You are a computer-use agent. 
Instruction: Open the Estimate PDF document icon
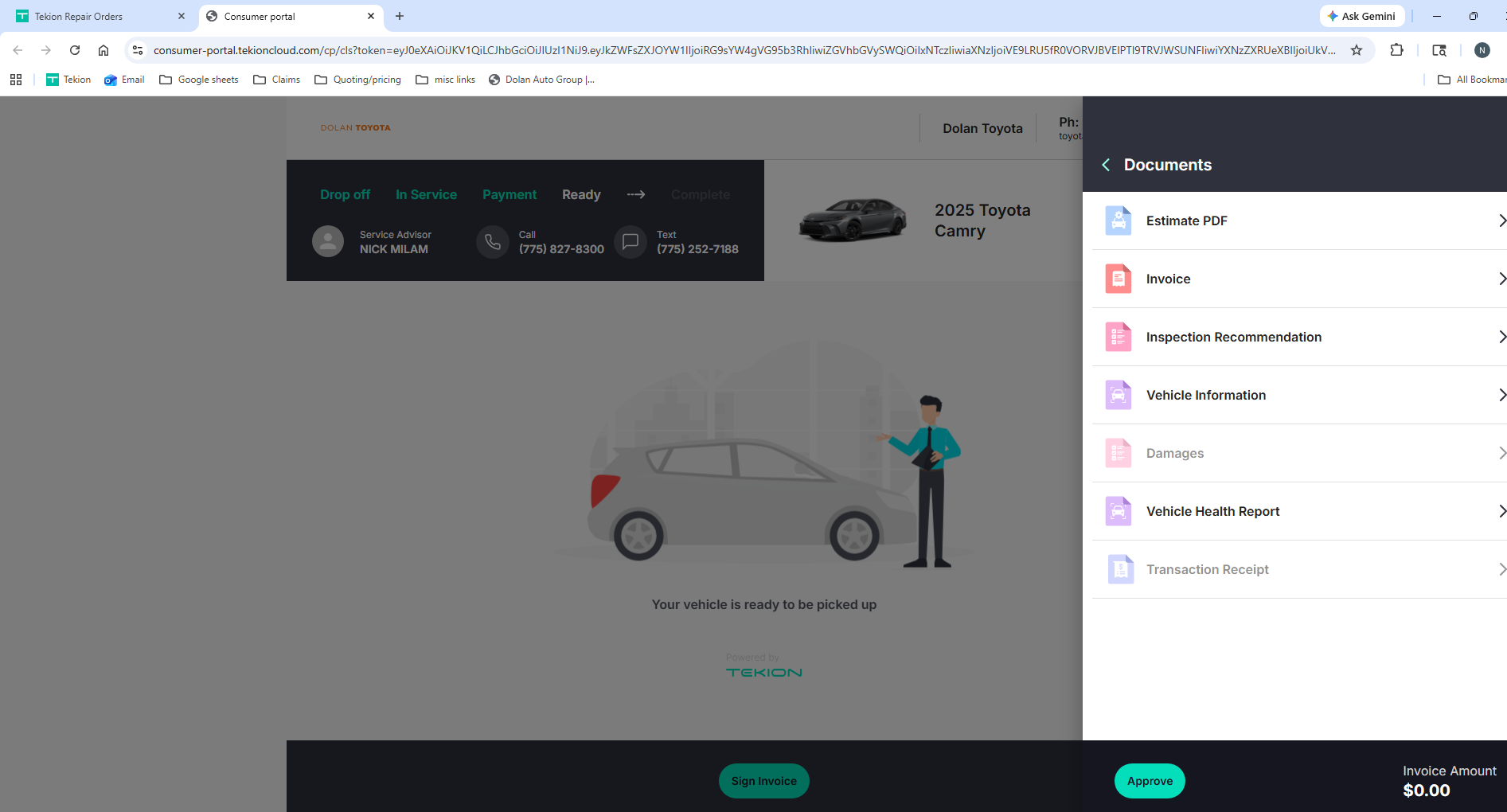click(x=1119, y=221)
